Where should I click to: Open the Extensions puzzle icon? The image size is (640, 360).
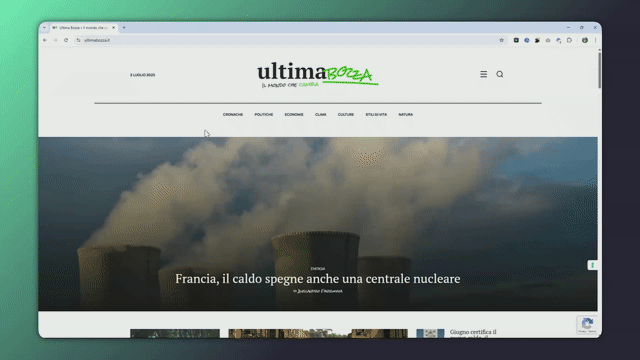[x=569, y=40]
